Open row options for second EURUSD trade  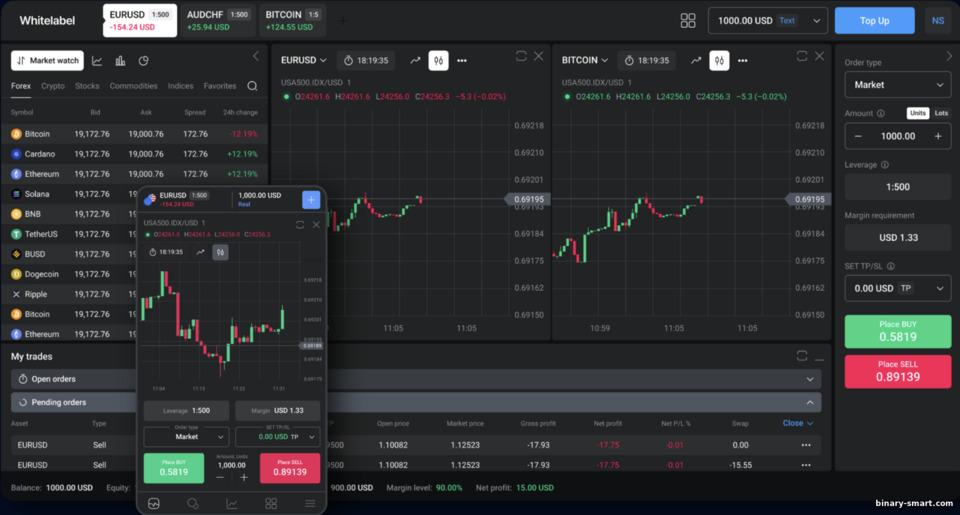(806, 465)
